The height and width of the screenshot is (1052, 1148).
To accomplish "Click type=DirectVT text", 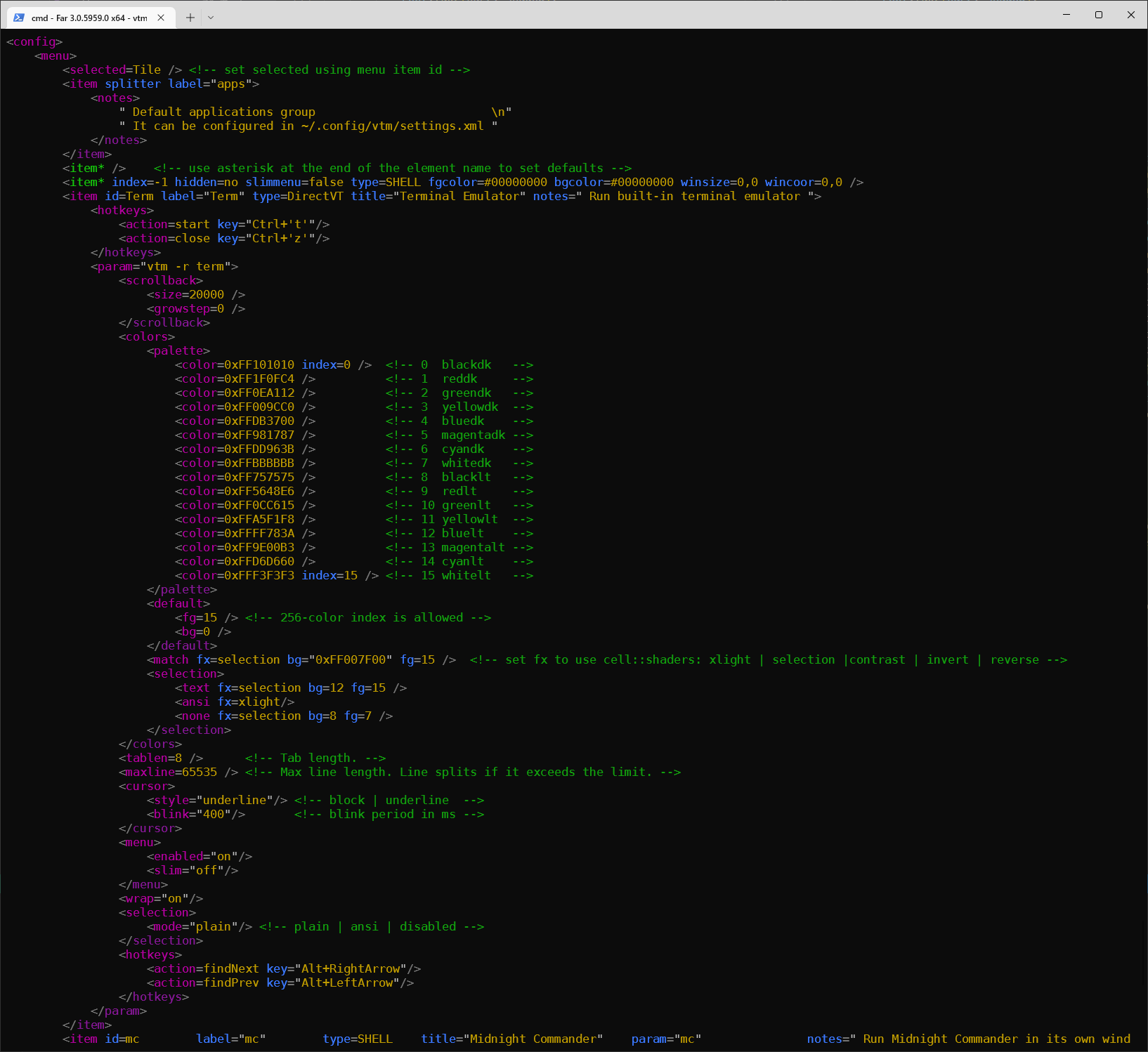I will pyautogui.click(x=298, y=197).
